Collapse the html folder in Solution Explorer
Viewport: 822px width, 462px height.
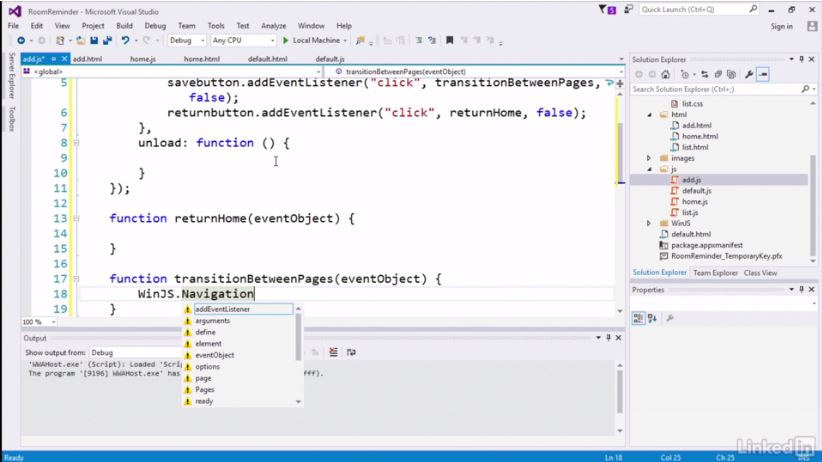[650, 114]
